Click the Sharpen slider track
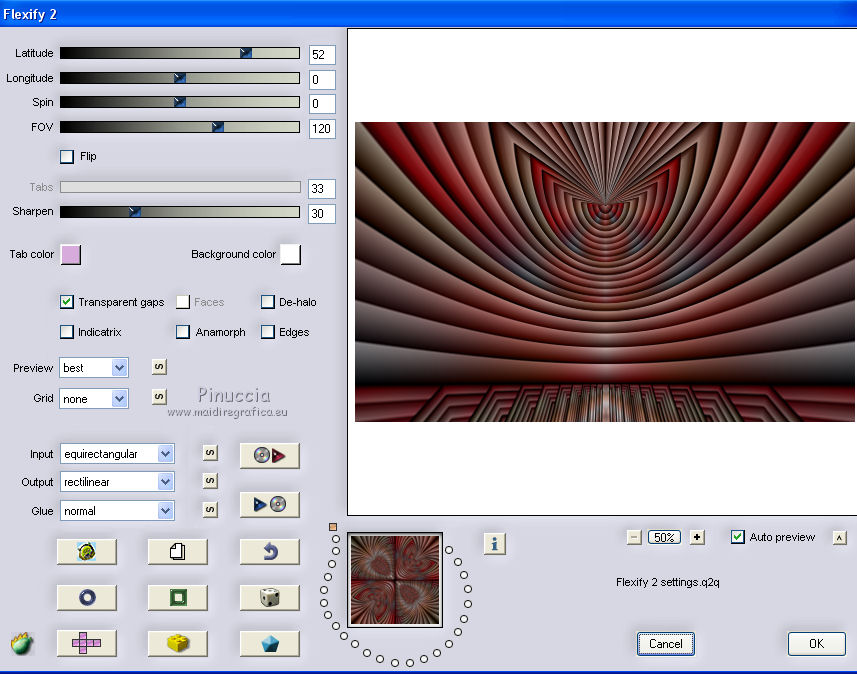Screen dimensions: 857x674 click(x=180, y=212)
